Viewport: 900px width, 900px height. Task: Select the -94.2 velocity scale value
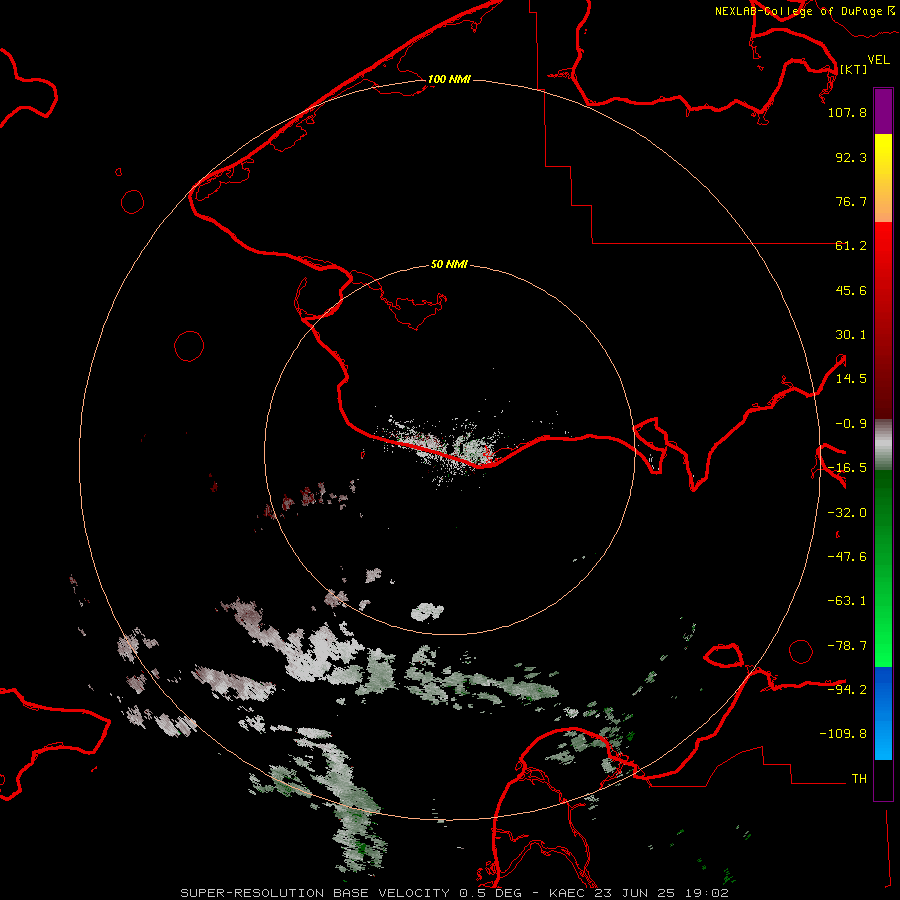tap(847, 689)
